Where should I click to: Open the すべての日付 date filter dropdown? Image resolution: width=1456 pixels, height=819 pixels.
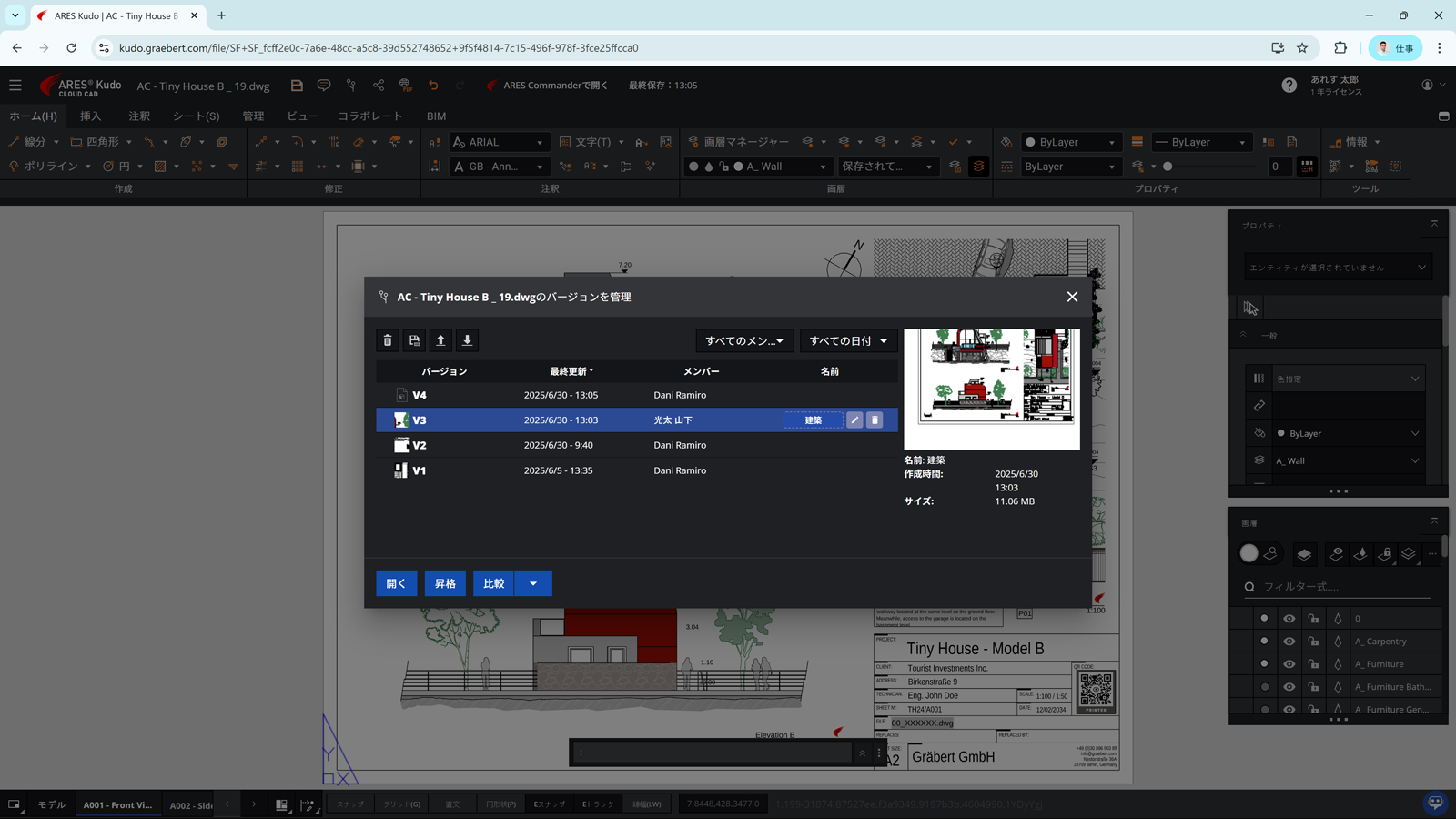click(x=848, y=340)
